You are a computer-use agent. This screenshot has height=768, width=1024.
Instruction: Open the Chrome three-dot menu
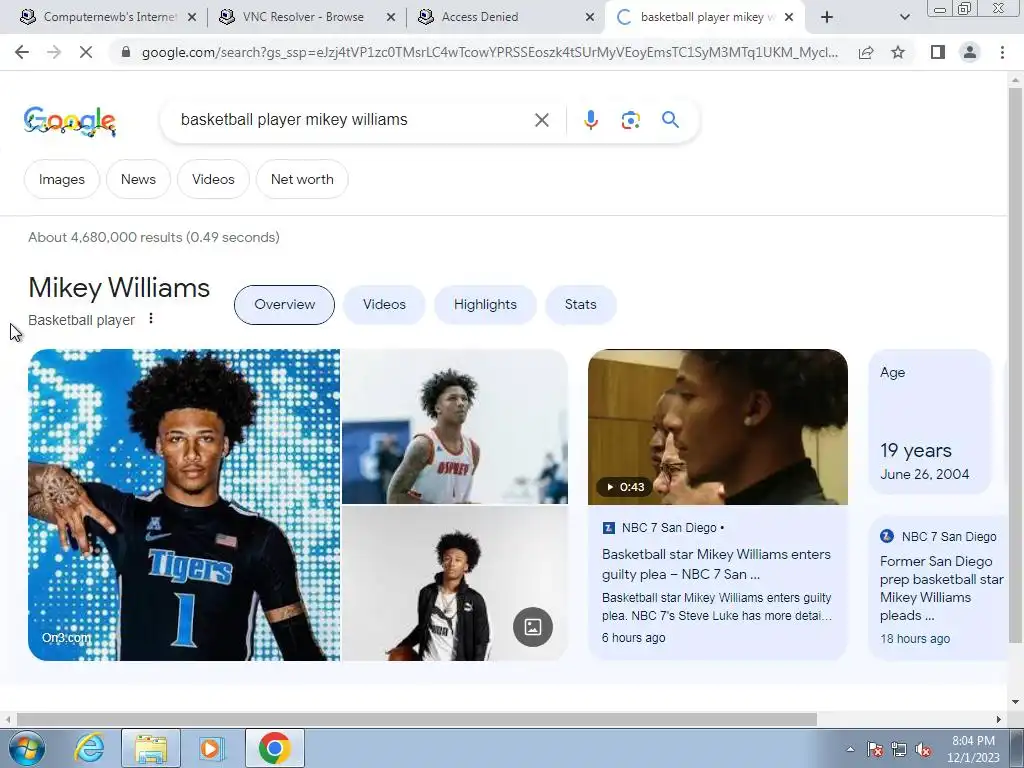pyautogui.click(x=1002, y=52)
